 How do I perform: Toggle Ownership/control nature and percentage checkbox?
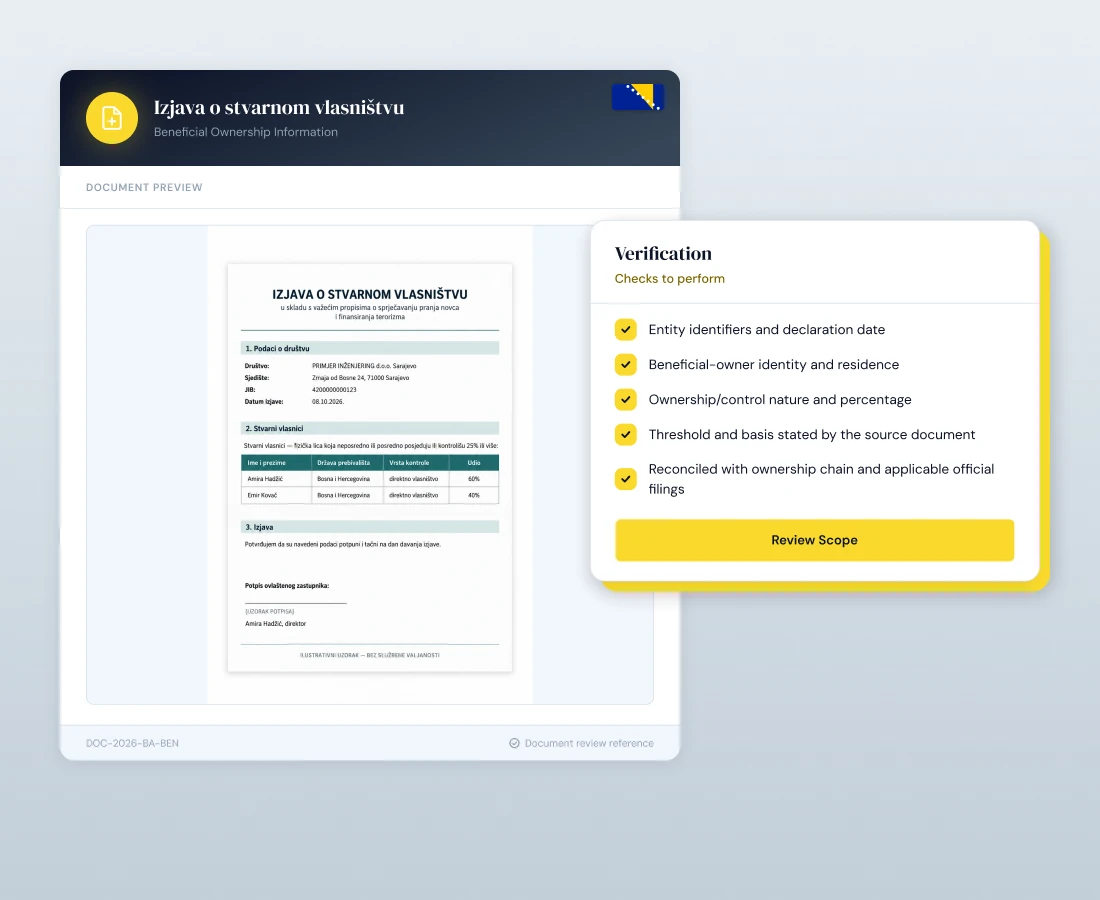626,399
